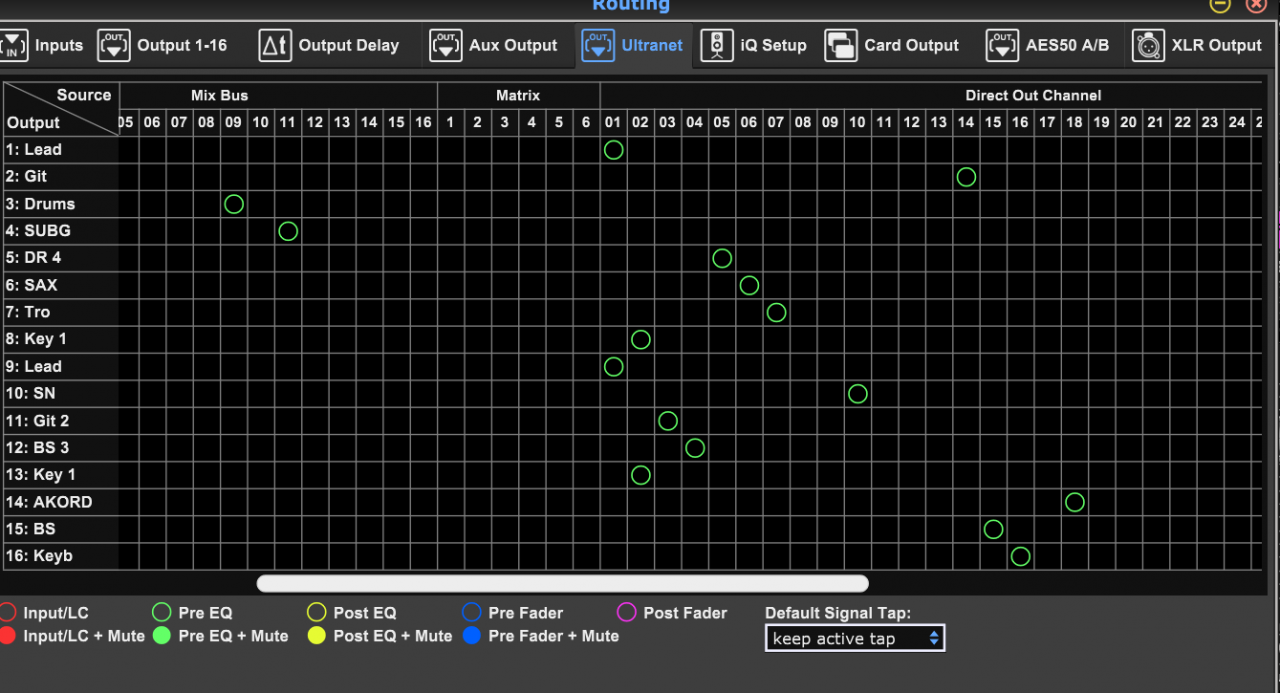Toggle the Mix Bus 09 node for 3: Drums
This screenshot has height=693, width=1280.
[x=234, y=204]
